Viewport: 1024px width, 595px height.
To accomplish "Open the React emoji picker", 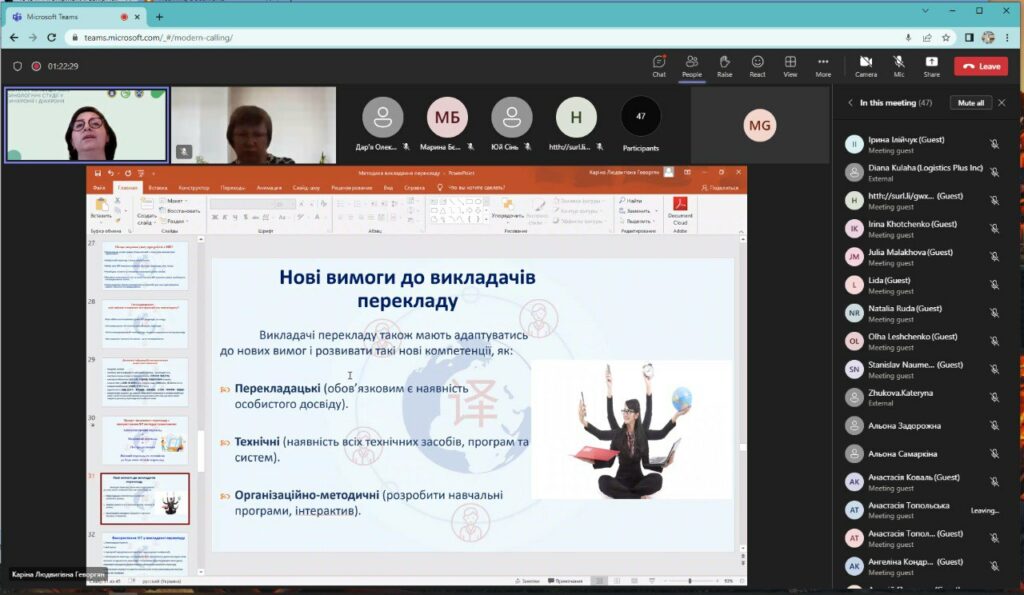I will [x=757, y=65].
